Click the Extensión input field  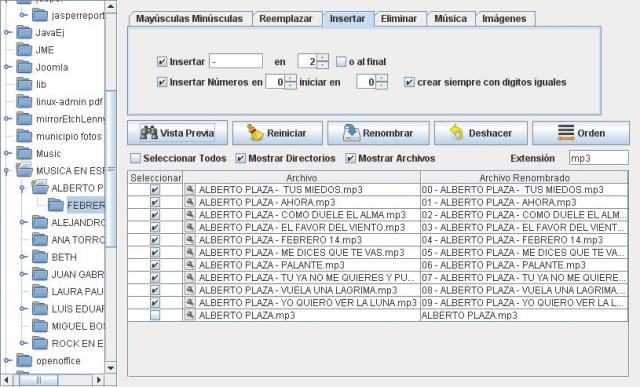click(x=599, y=158)
